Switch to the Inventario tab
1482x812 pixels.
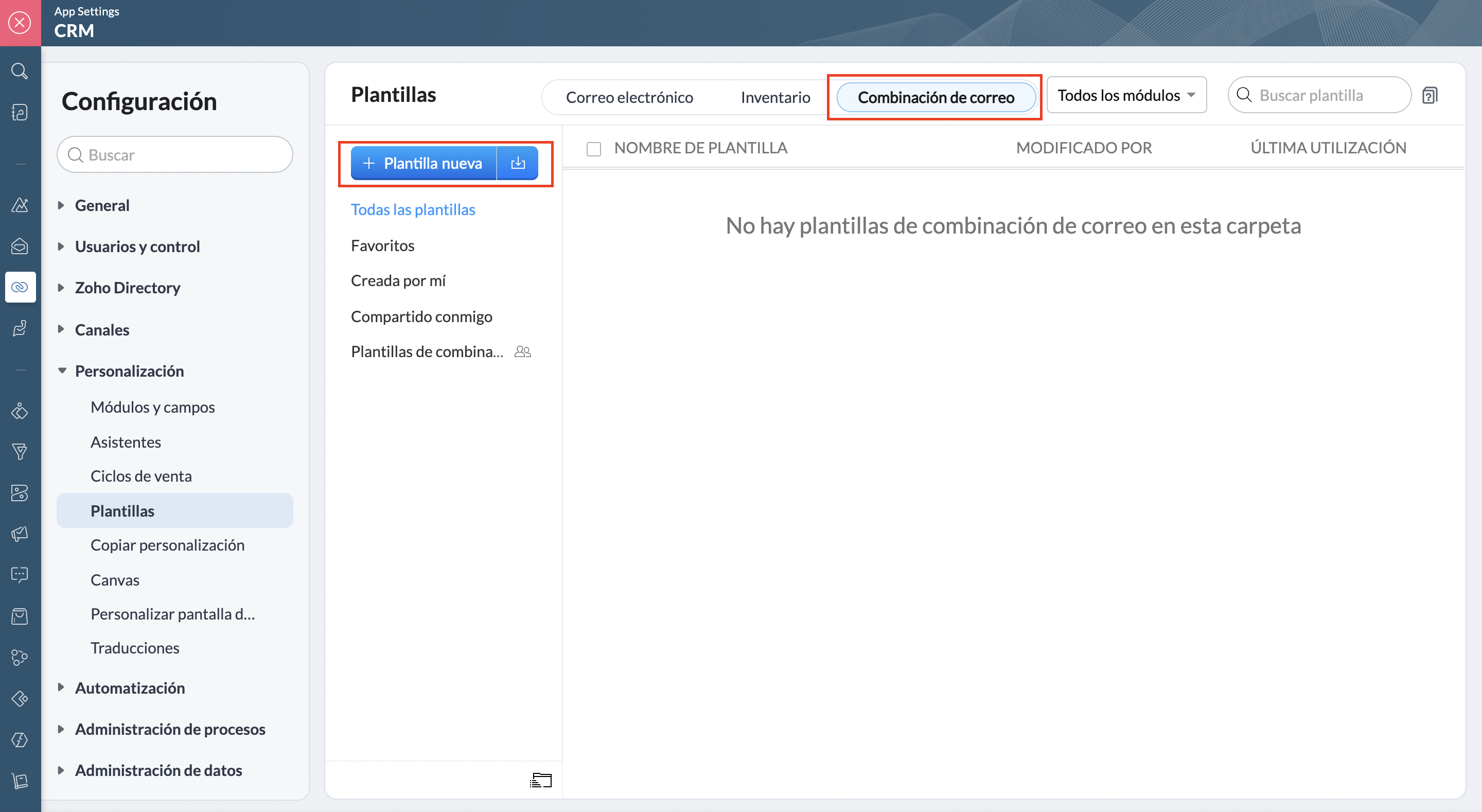(775, 97)
